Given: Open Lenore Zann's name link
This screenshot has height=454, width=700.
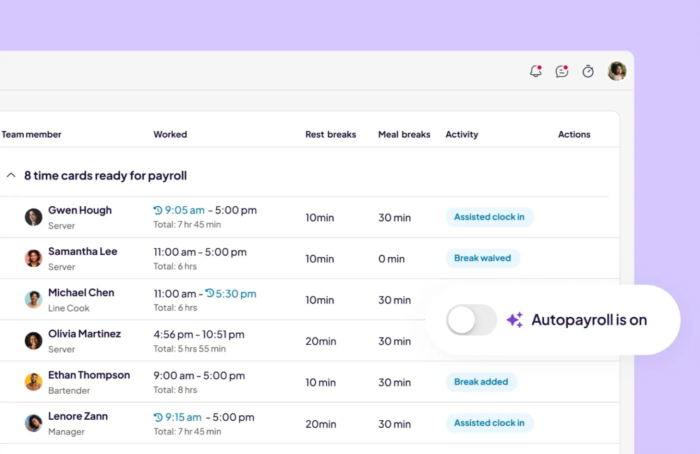Looking at the screenshot, I should click(78, 416).
